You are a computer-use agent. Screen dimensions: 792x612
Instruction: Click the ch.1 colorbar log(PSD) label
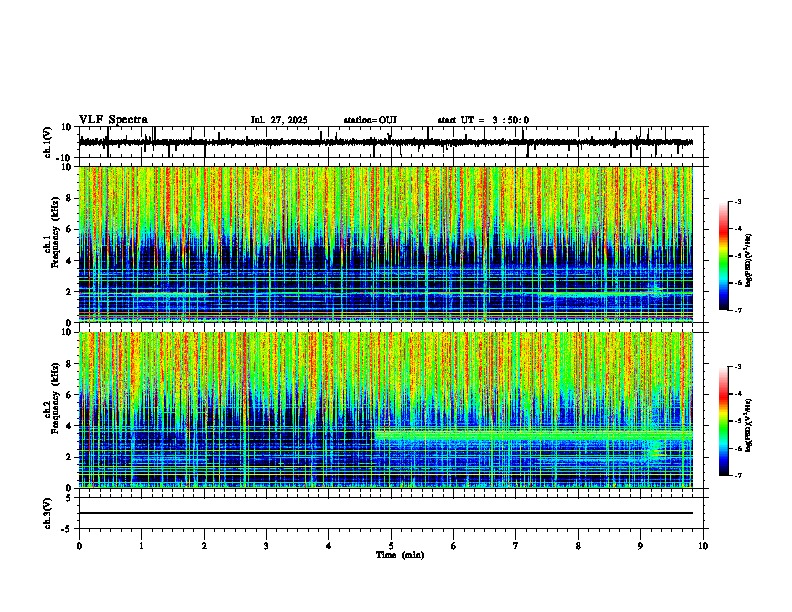[749, 260]
